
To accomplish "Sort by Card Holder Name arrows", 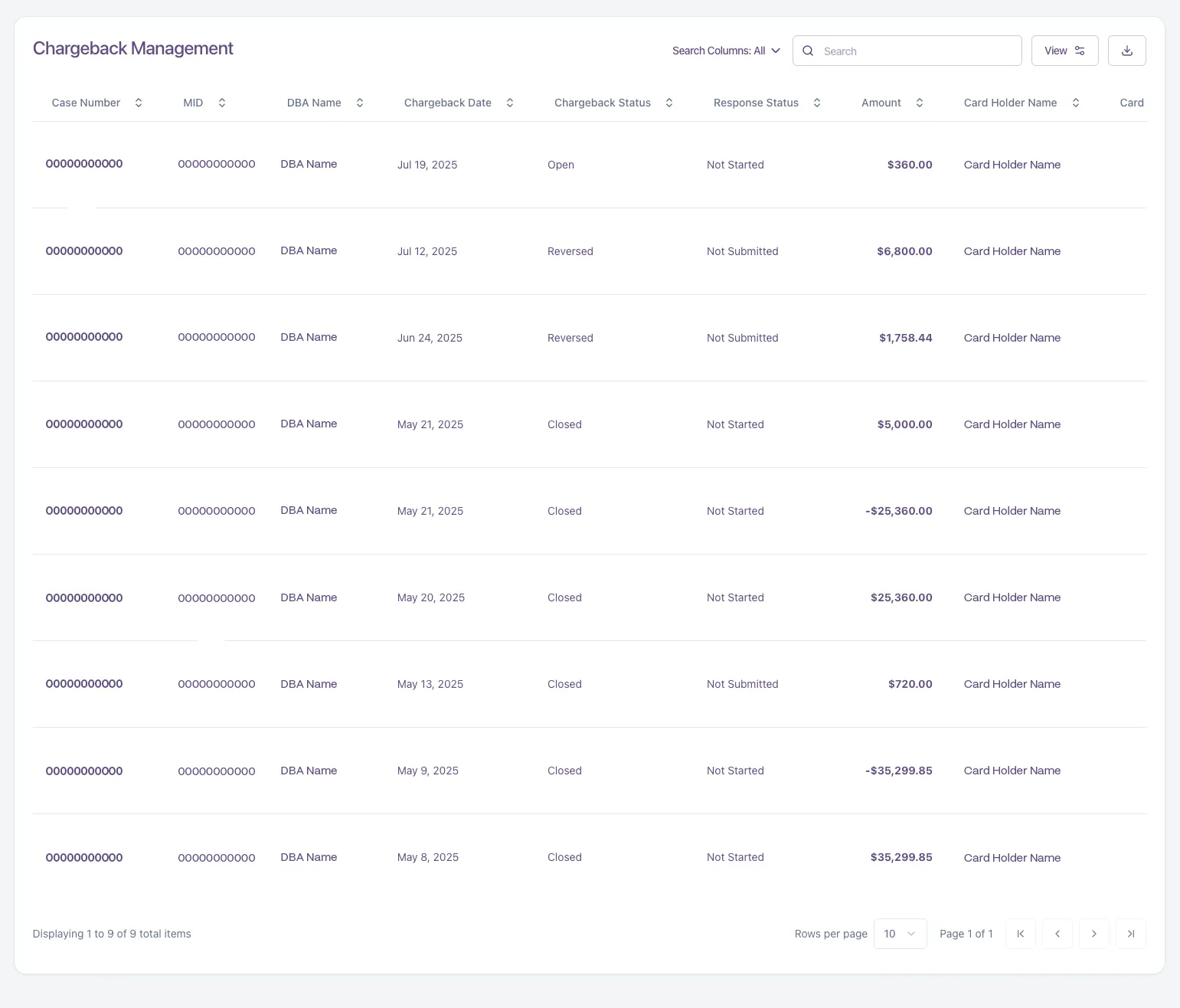I will [1076, 103].
